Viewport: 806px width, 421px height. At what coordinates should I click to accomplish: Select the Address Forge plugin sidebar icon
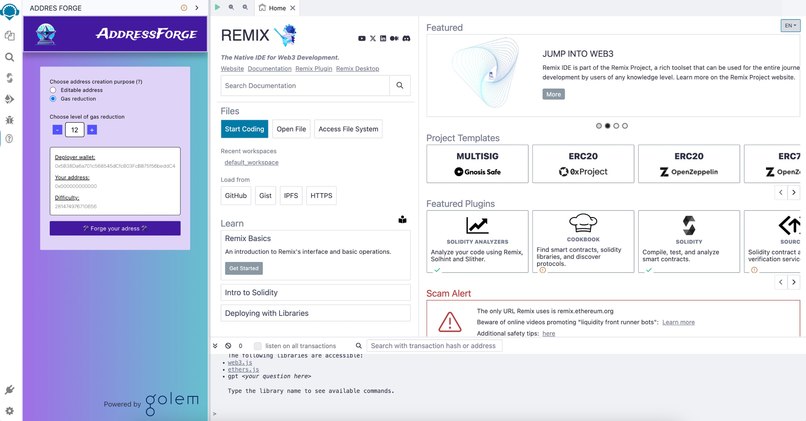point(10,139)
